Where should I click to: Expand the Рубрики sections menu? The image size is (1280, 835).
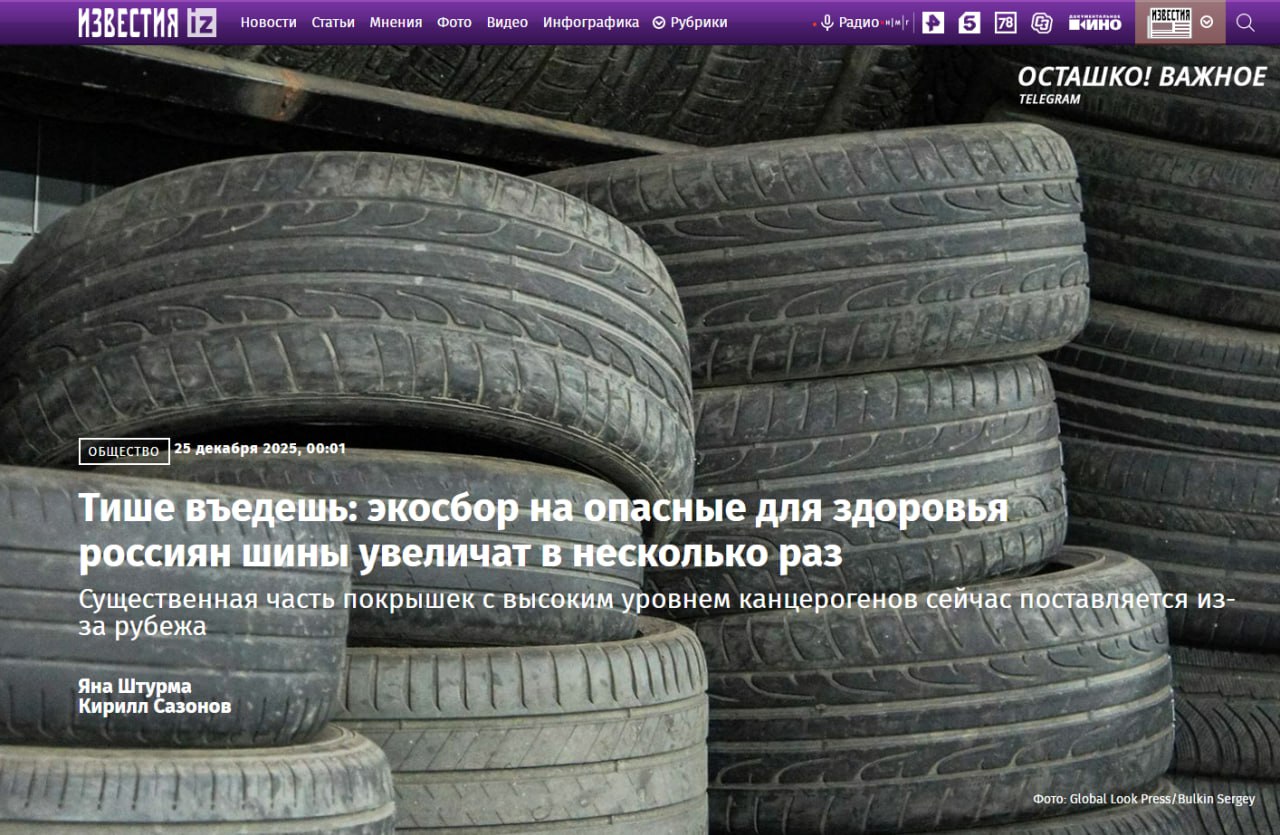click(x=690, y=22)
